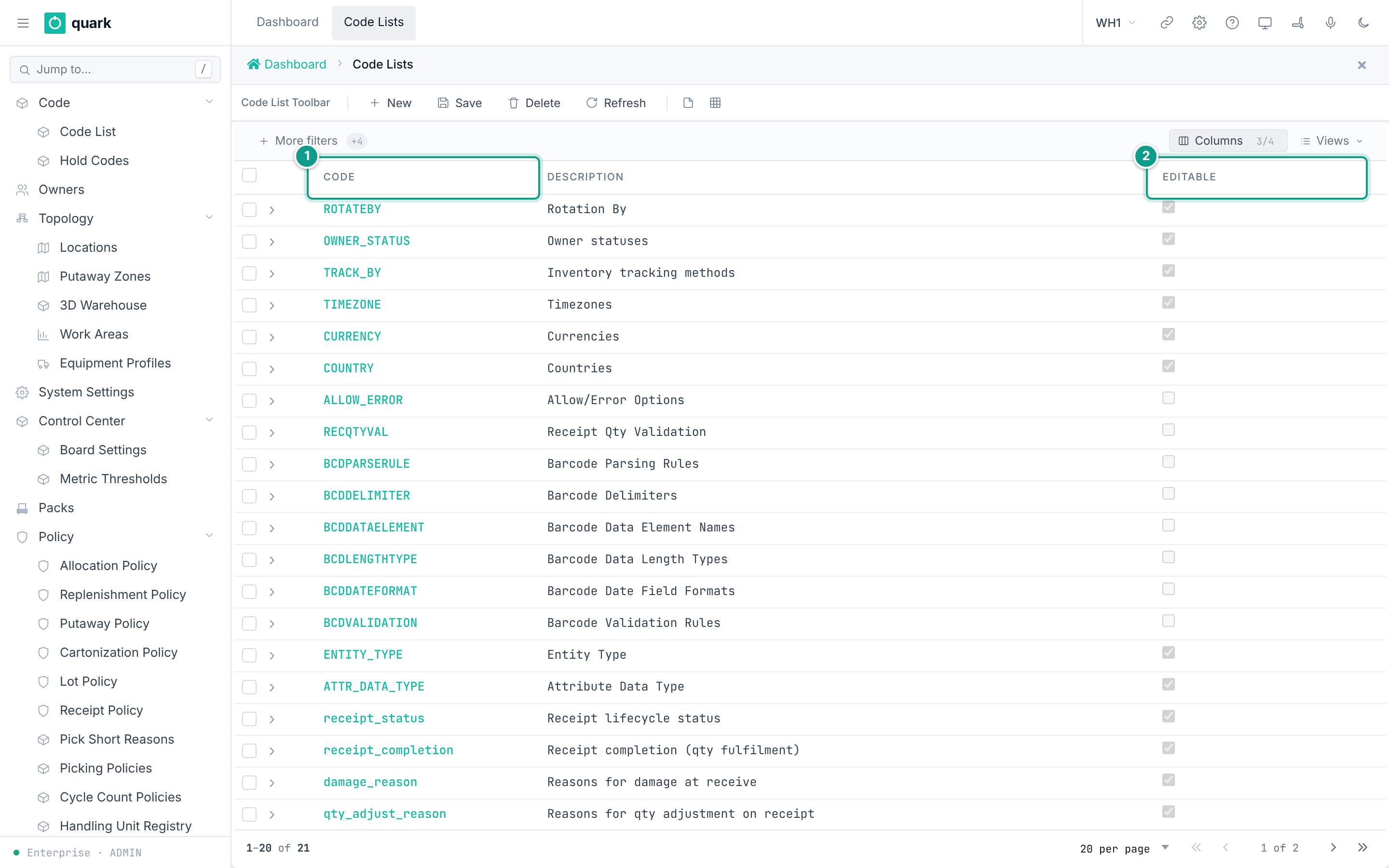Click the quark logo
The image size is (1389, 868).
click(x=78, y=23)
